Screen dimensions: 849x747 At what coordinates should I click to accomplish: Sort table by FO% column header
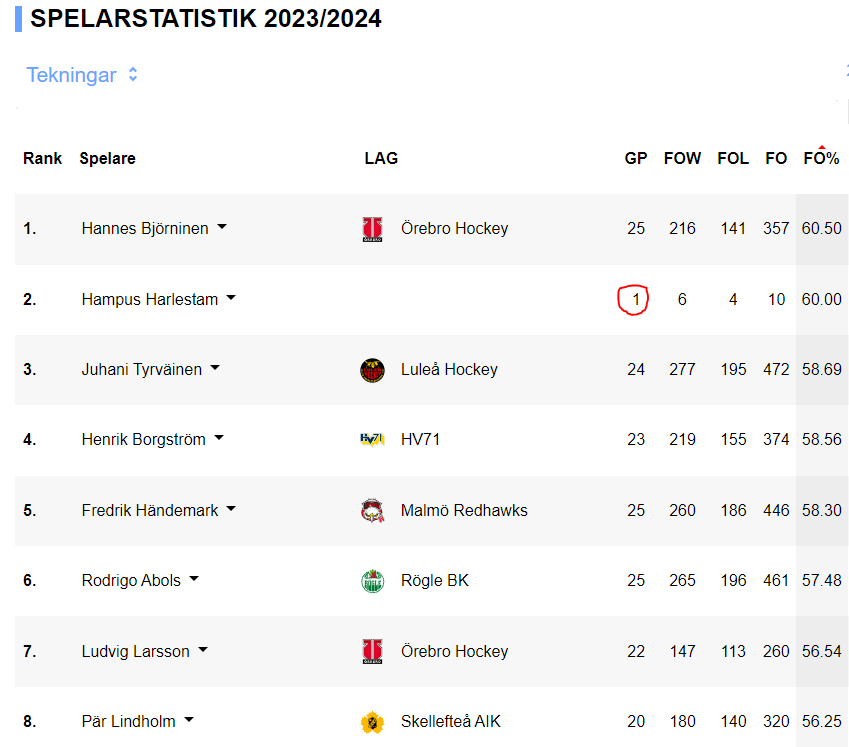[x=821, y=158]
